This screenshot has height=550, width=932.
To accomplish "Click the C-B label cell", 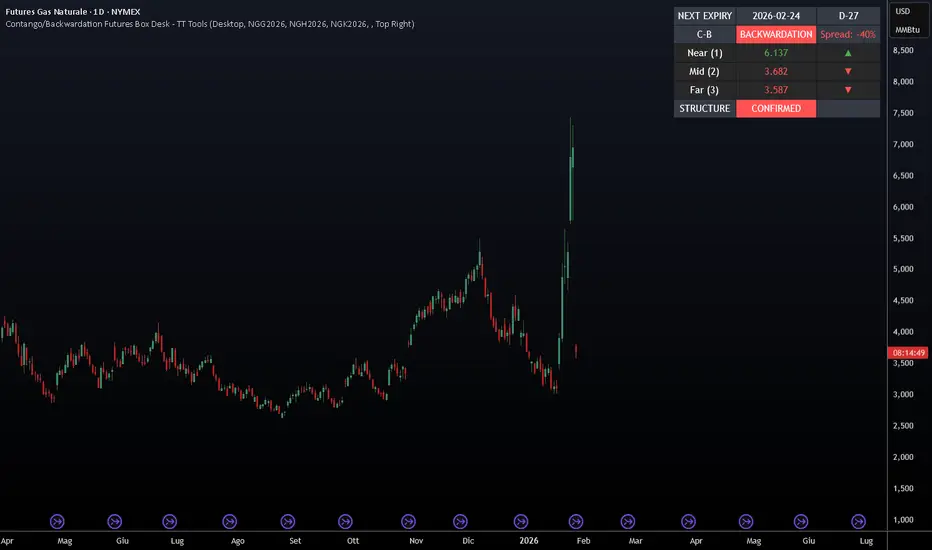I will point(705,34).
